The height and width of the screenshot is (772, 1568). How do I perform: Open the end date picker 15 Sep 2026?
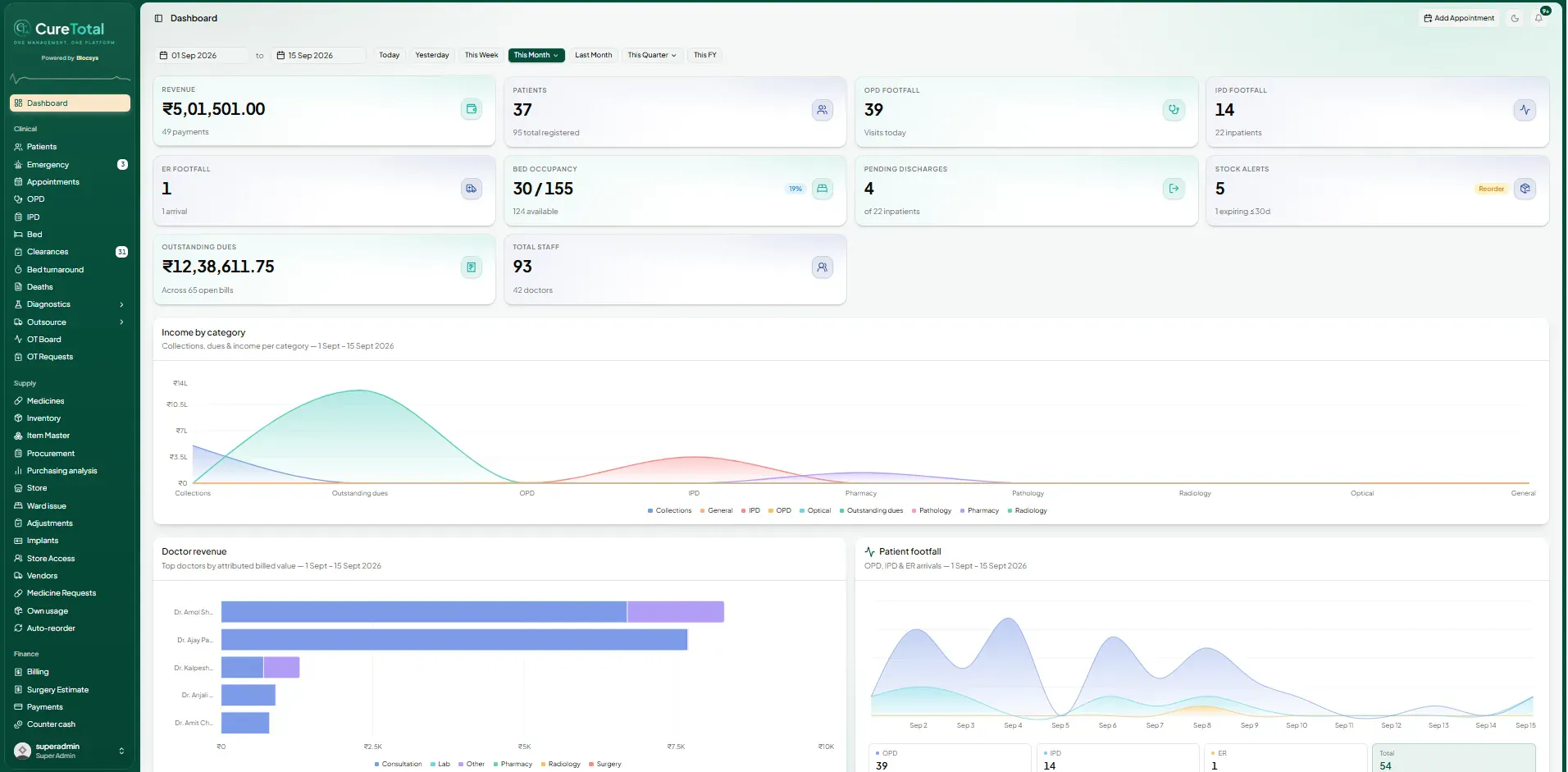click(318, 56)
